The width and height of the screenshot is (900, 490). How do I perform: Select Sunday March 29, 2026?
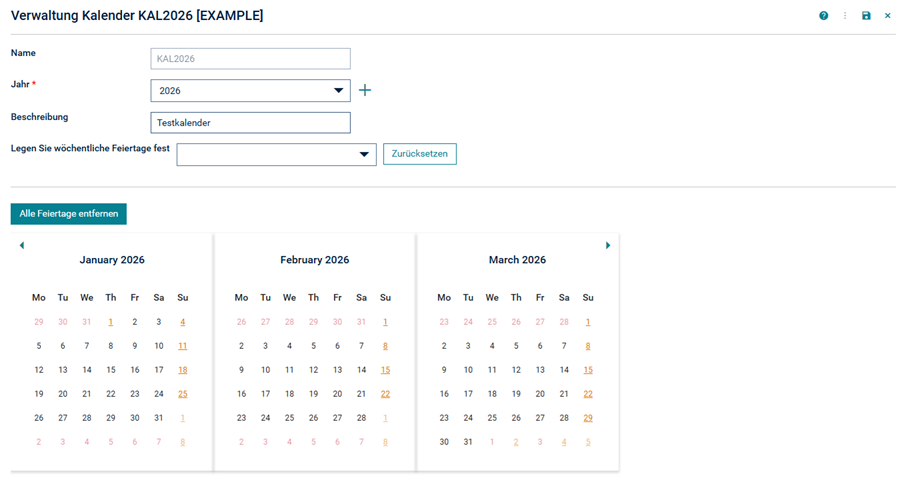click(588, 418)
